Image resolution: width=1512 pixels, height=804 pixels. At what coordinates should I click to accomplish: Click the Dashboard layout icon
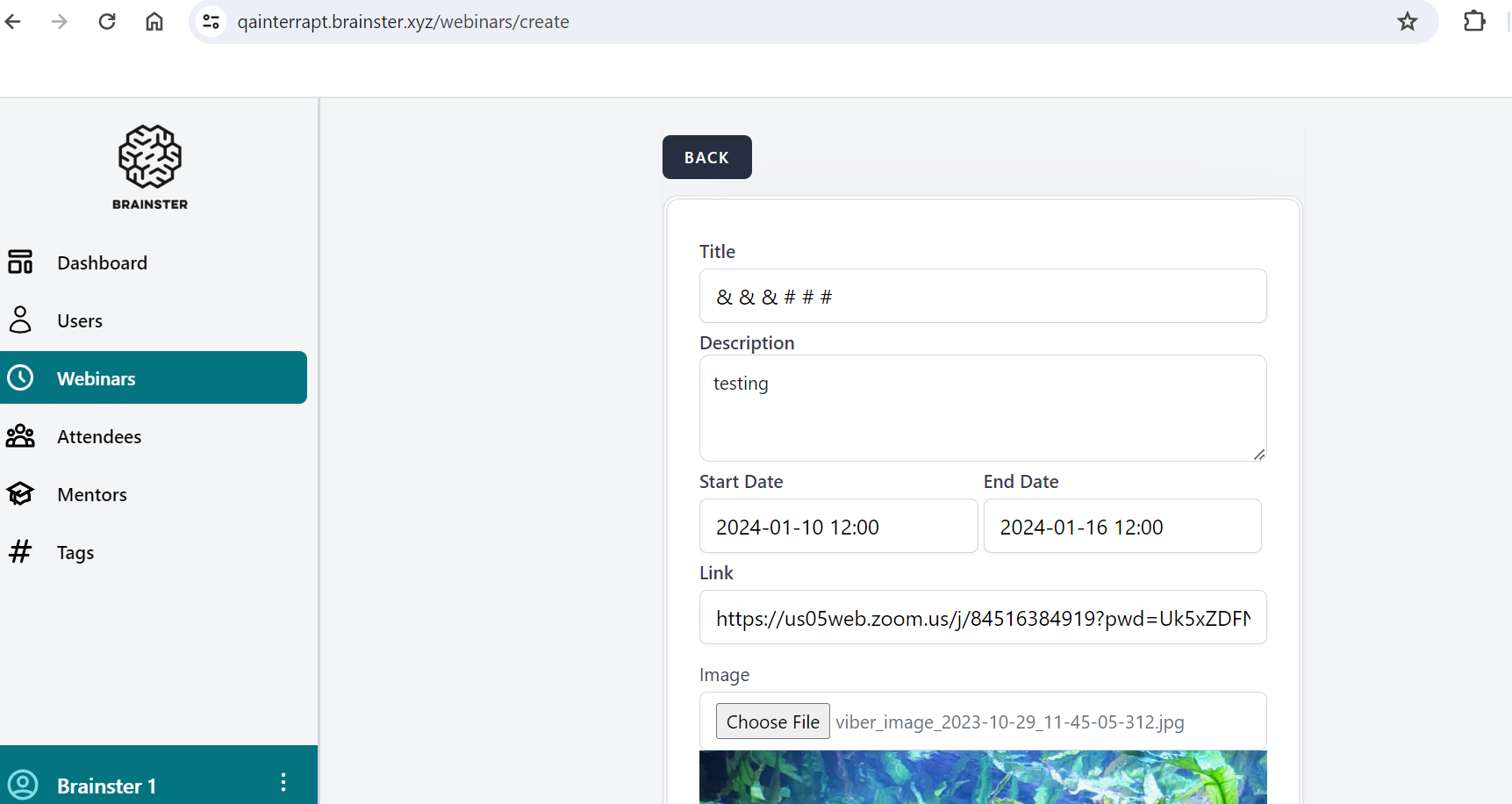(x=20, y=262)
